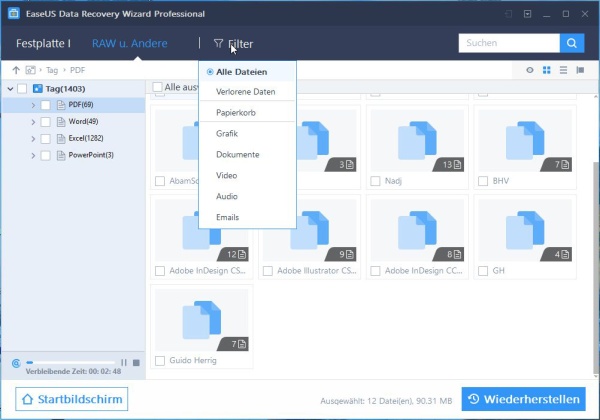The image size is (600, 420).
Task: Choose Verlorene Daten filter
Action: 247,92
